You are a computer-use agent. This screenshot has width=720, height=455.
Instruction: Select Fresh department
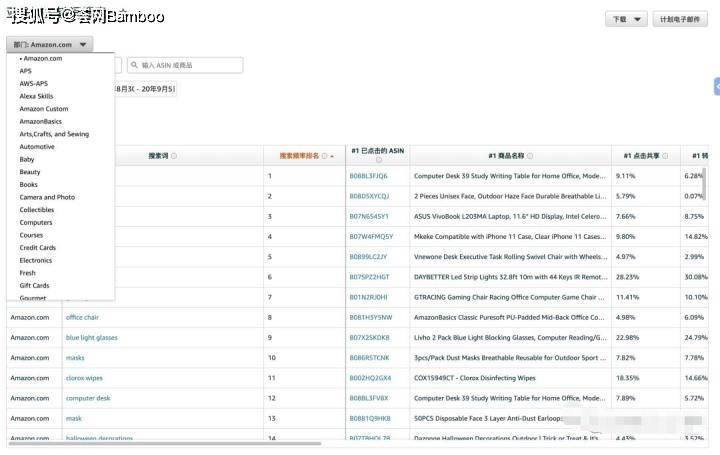coord(28,273)
